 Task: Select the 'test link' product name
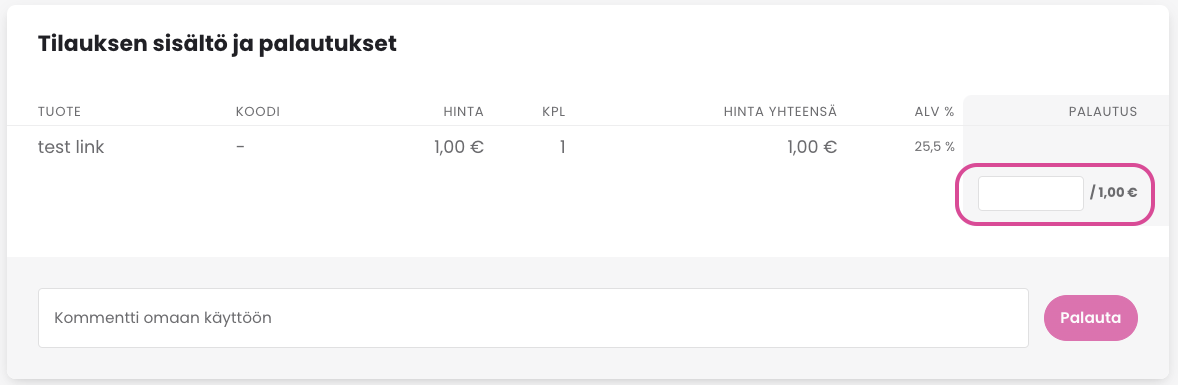pyautogui.click(x=71, y=147)
